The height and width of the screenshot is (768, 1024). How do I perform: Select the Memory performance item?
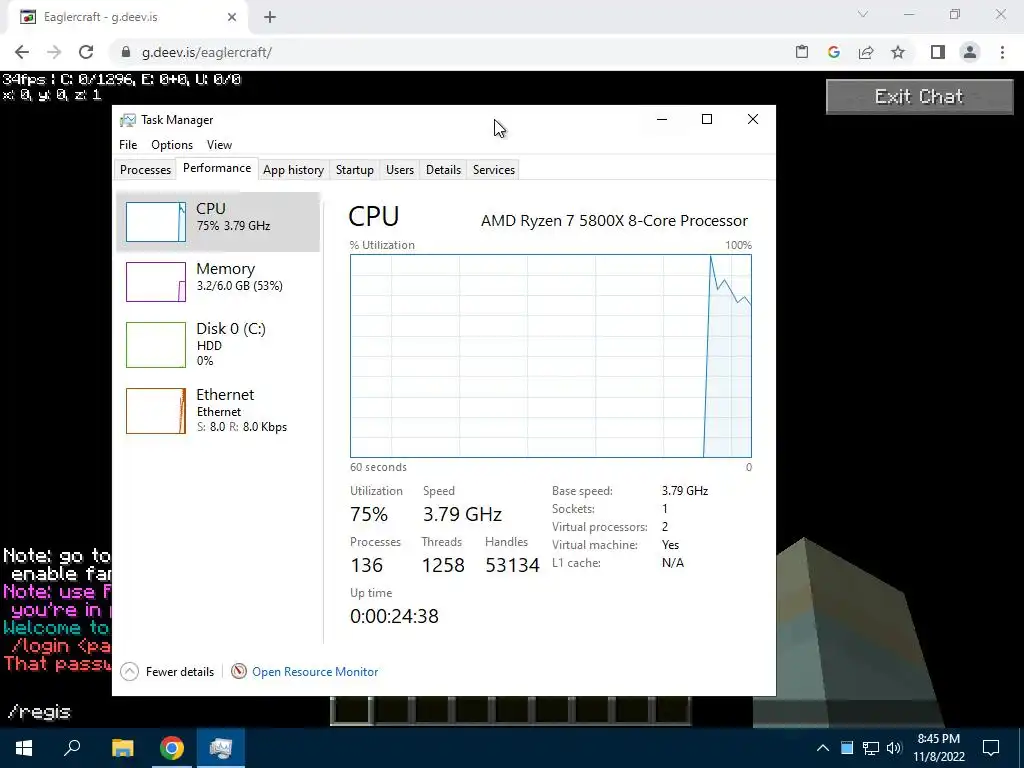pos(218,281)
